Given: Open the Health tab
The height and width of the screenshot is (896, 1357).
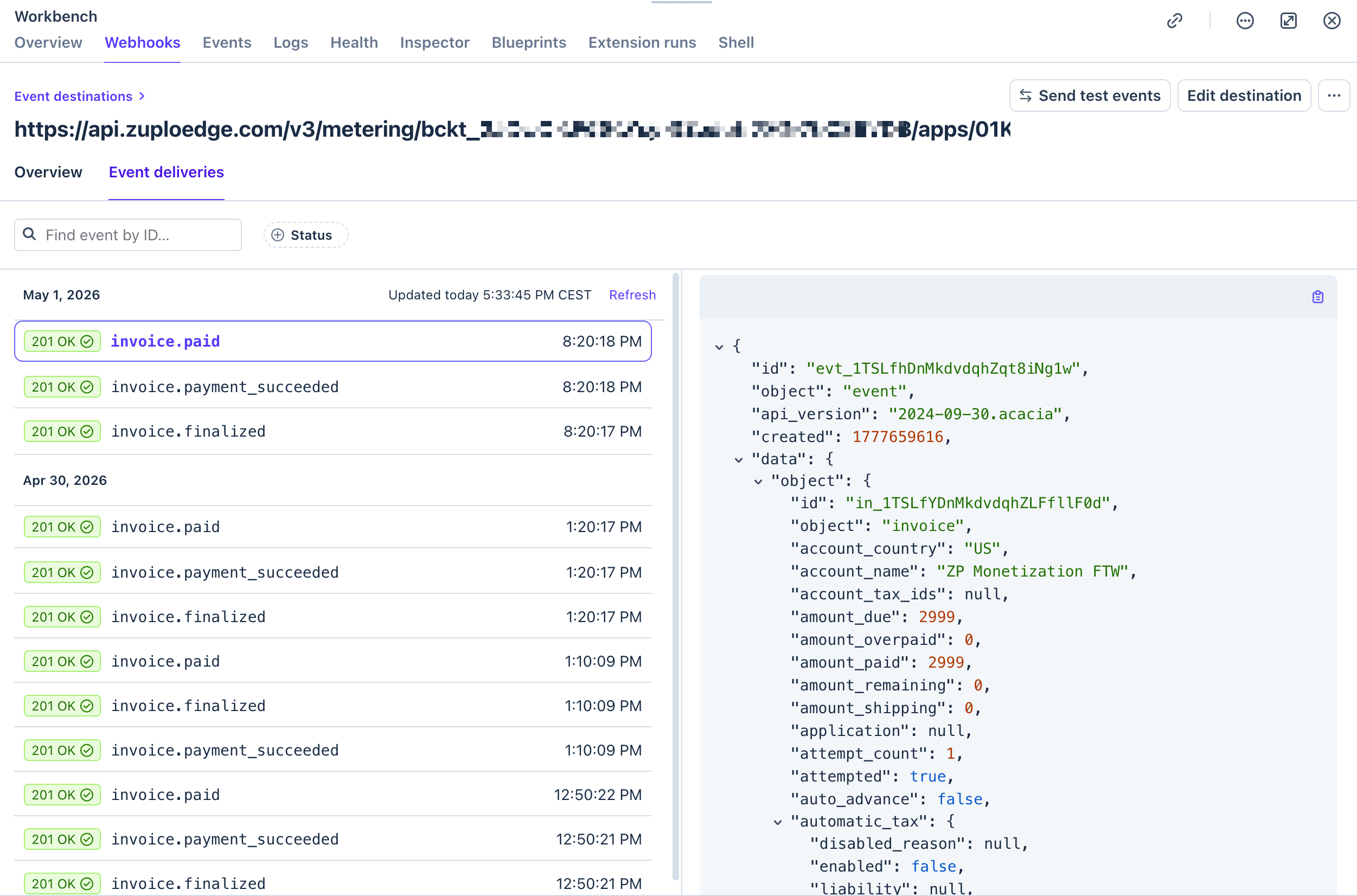Looking at the screenshot, I should (x=354, y=42).
